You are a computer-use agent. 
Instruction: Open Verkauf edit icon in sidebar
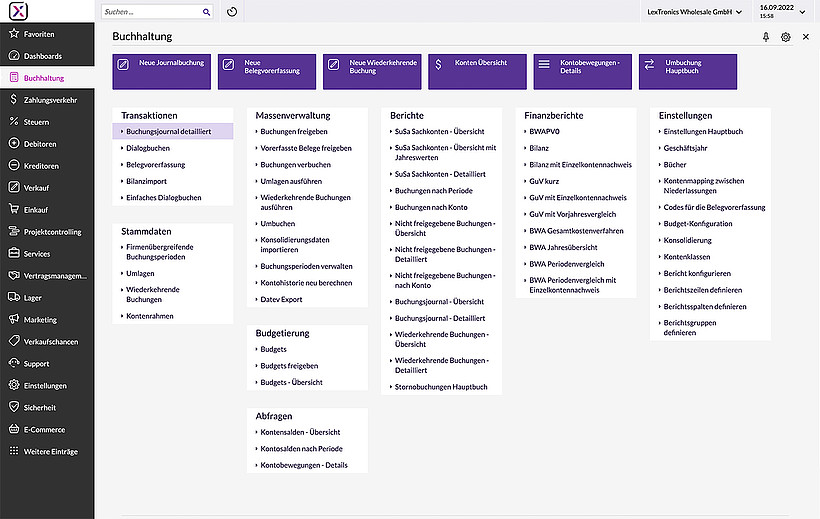(14, 187)
